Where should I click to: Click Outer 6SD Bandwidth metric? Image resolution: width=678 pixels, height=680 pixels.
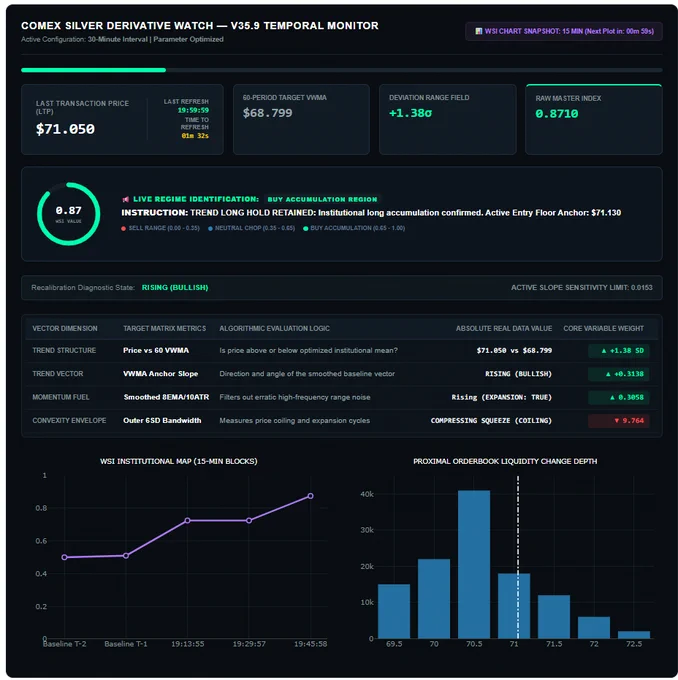point(162,421)
